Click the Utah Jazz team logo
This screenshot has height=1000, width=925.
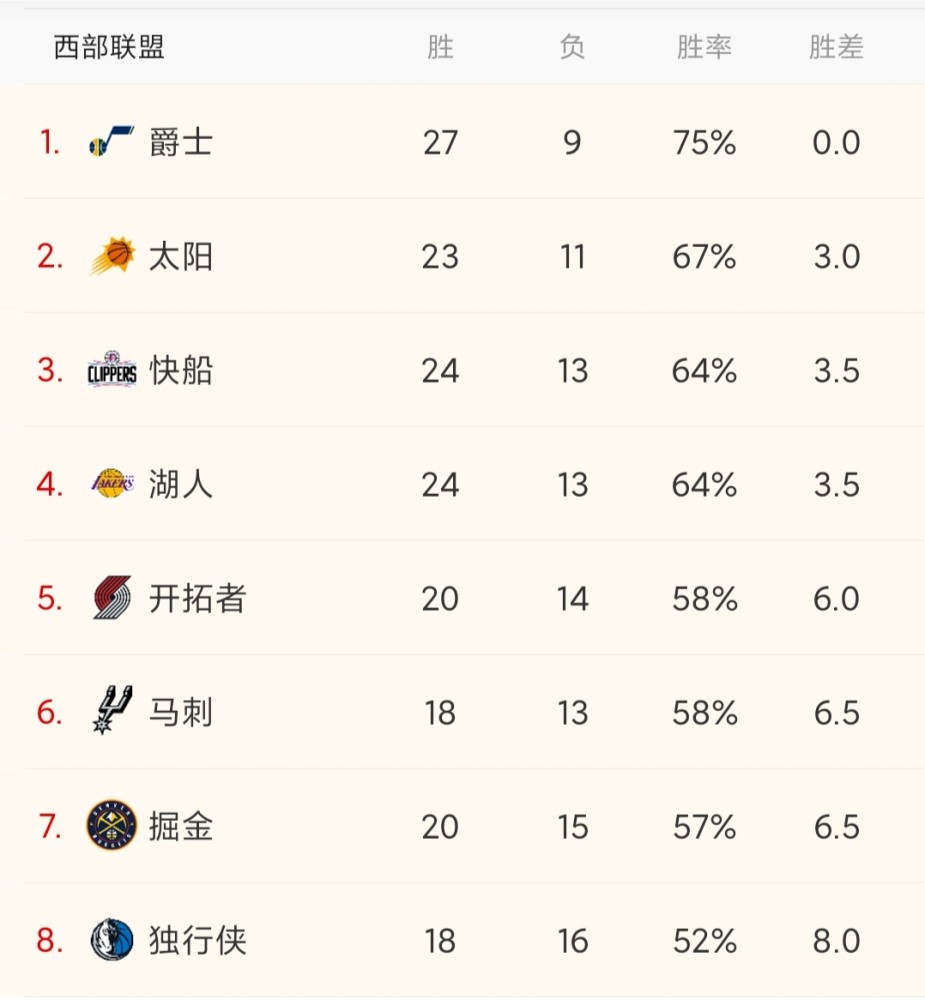(x=111, y=141)
